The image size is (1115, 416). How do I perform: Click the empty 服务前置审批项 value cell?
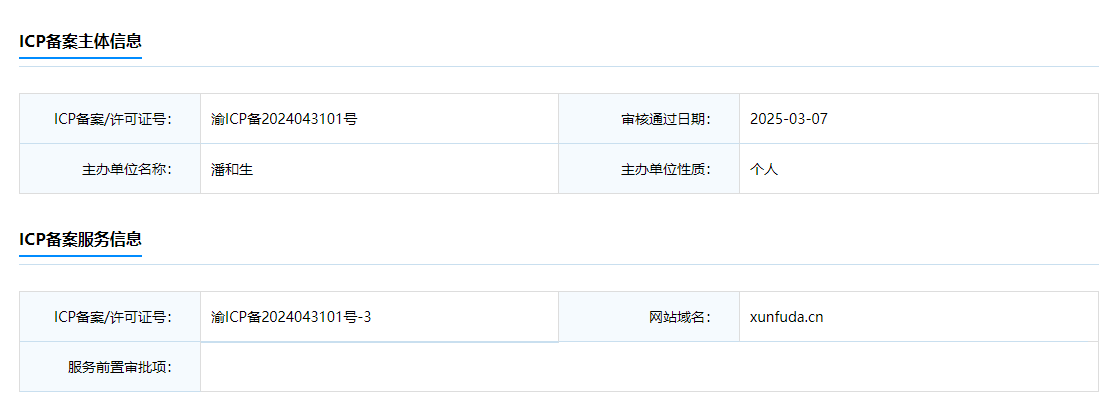pyautogui.click(x=649, y=367)
